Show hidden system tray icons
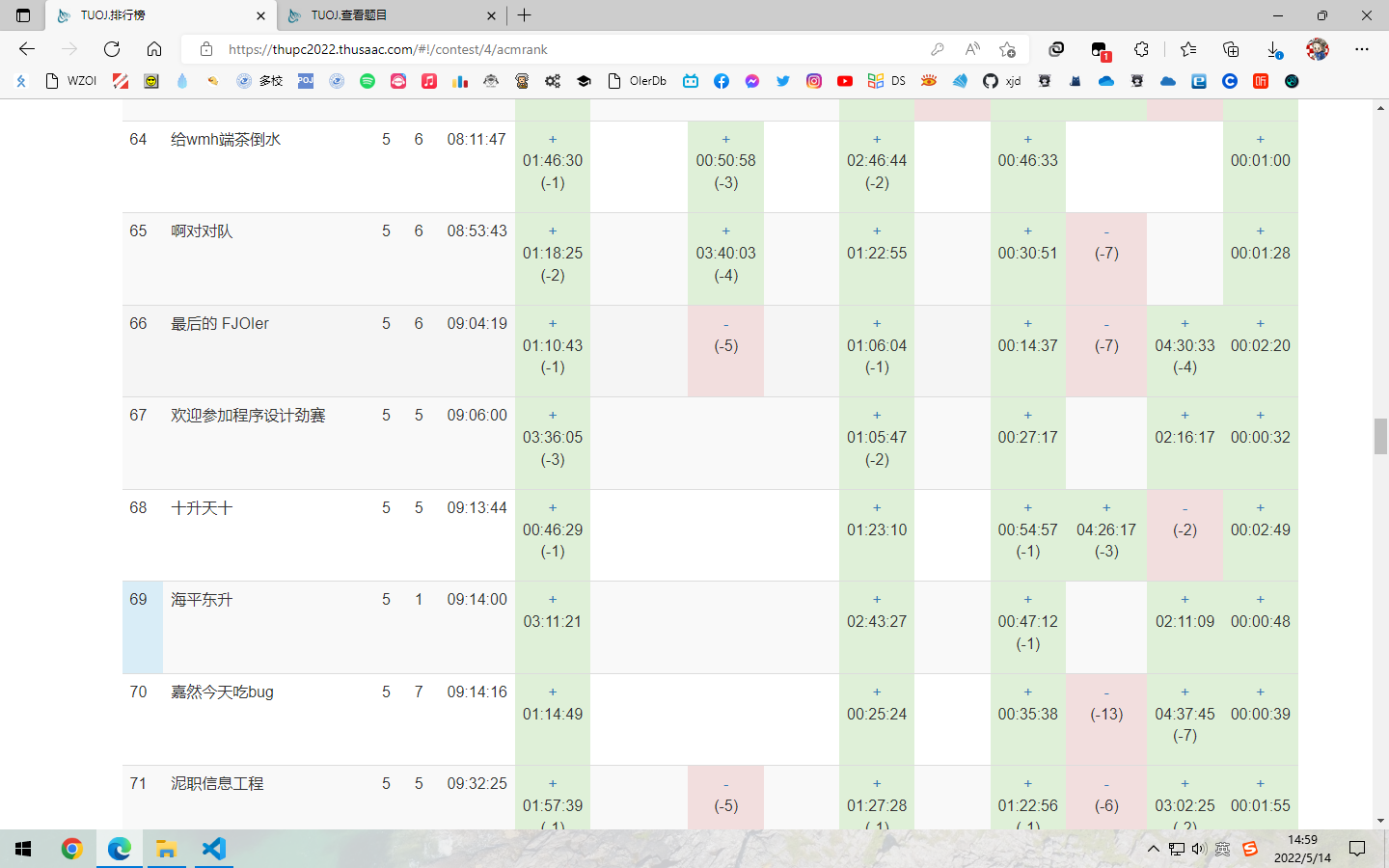 (x=1153, y=849)
